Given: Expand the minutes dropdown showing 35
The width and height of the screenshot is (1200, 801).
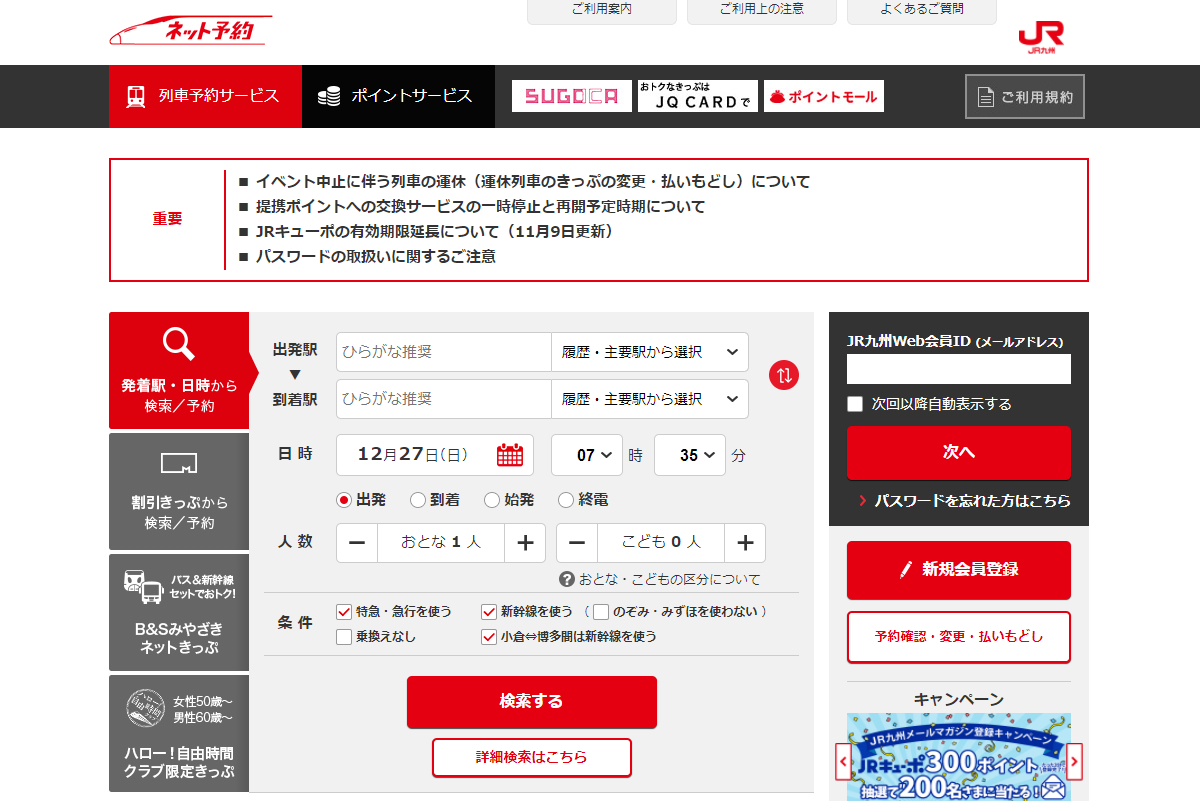Looking at the screenshot, I should click(690, 455).
